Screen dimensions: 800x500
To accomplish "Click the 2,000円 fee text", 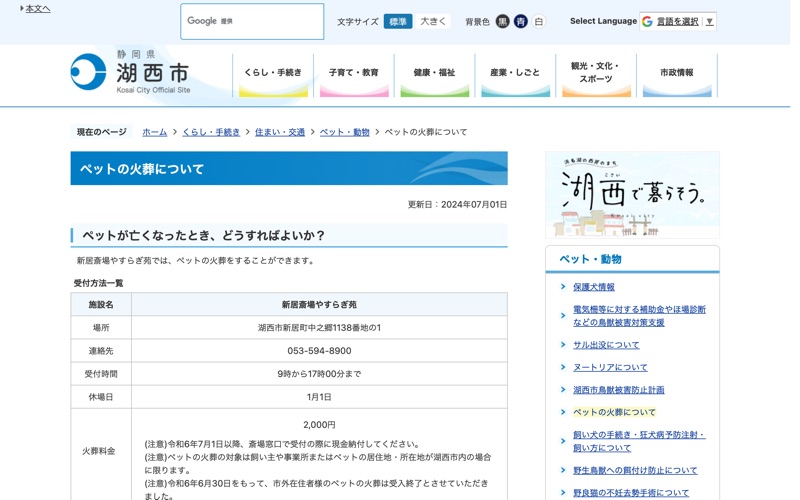I will pos(319,424).
